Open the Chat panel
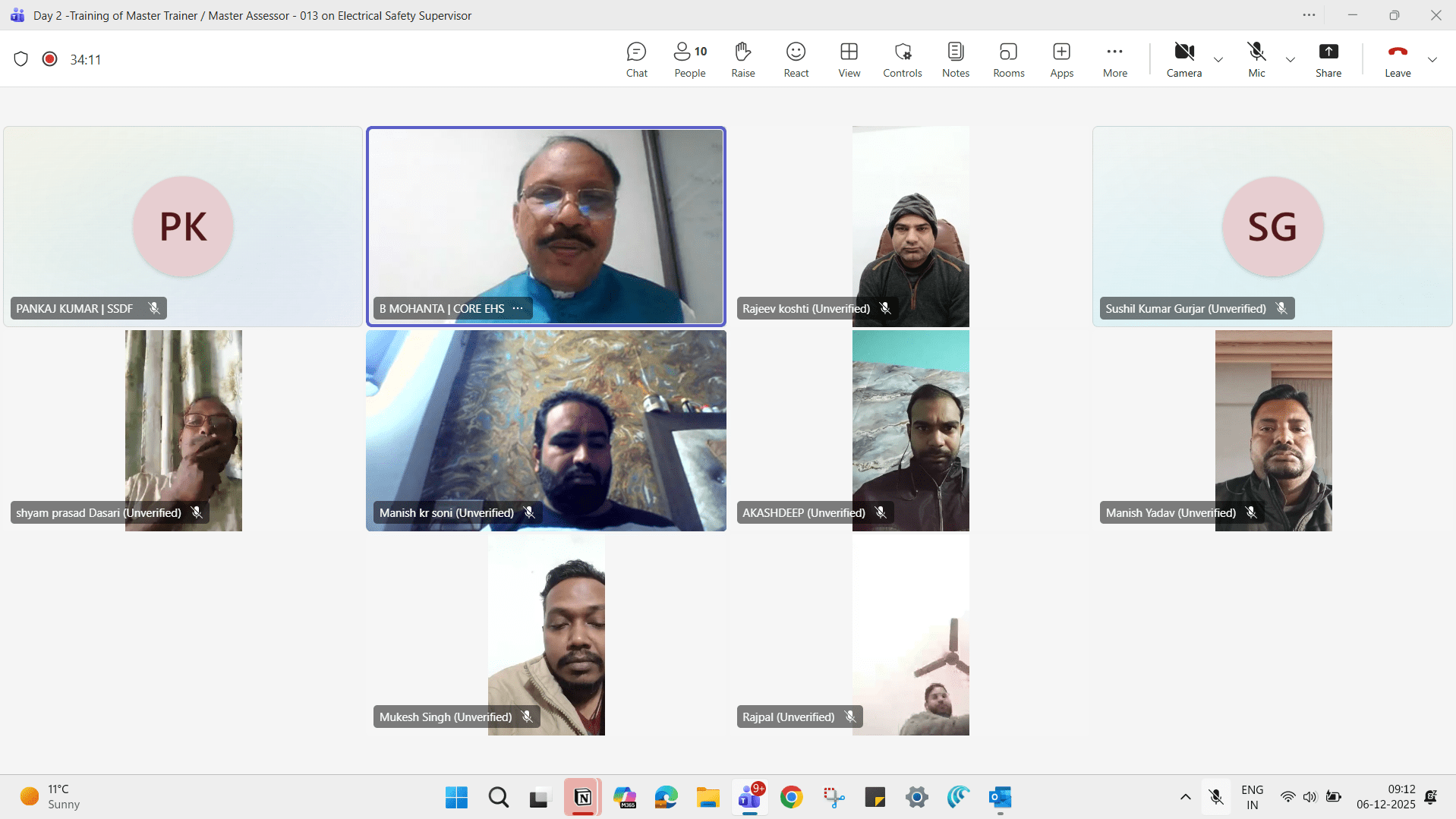The image size is (1456, 819). (x=636, y=59)
